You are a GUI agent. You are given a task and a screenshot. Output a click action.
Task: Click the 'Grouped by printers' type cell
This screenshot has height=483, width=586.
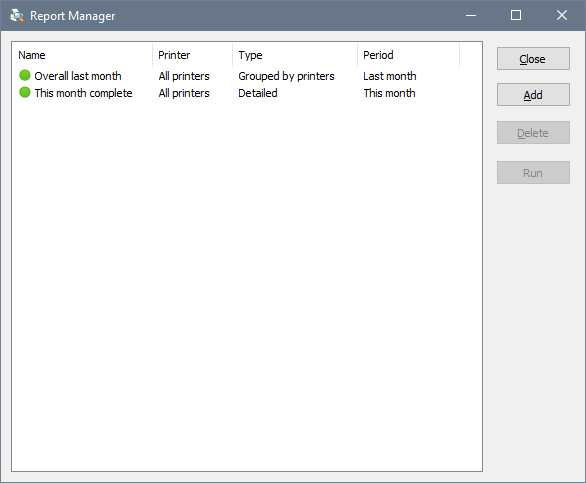point(286,76)
